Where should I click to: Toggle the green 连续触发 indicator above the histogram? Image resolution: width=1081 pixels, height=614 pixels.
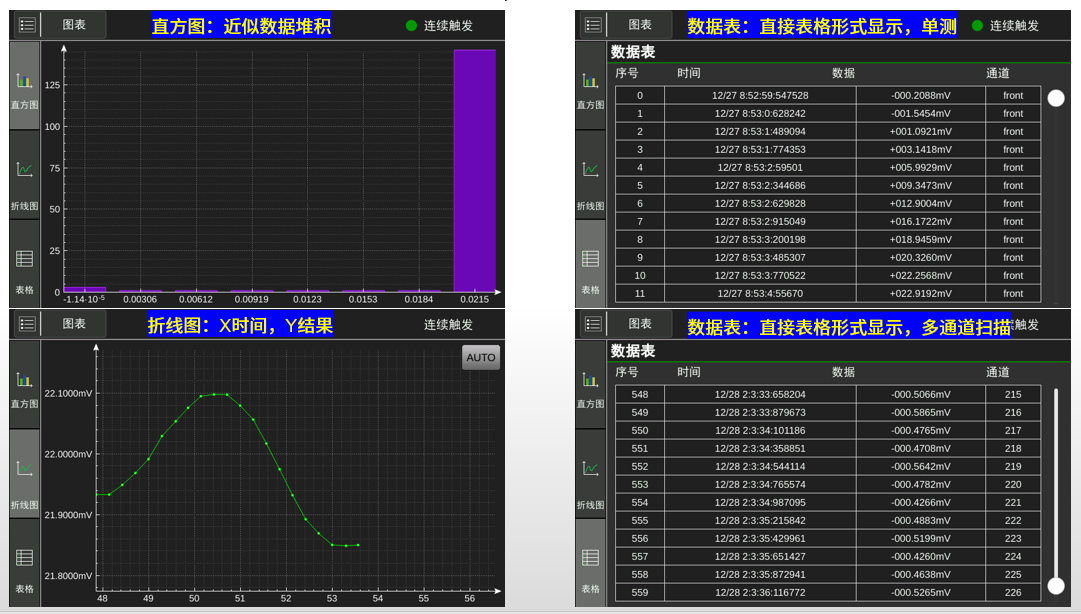411,26
